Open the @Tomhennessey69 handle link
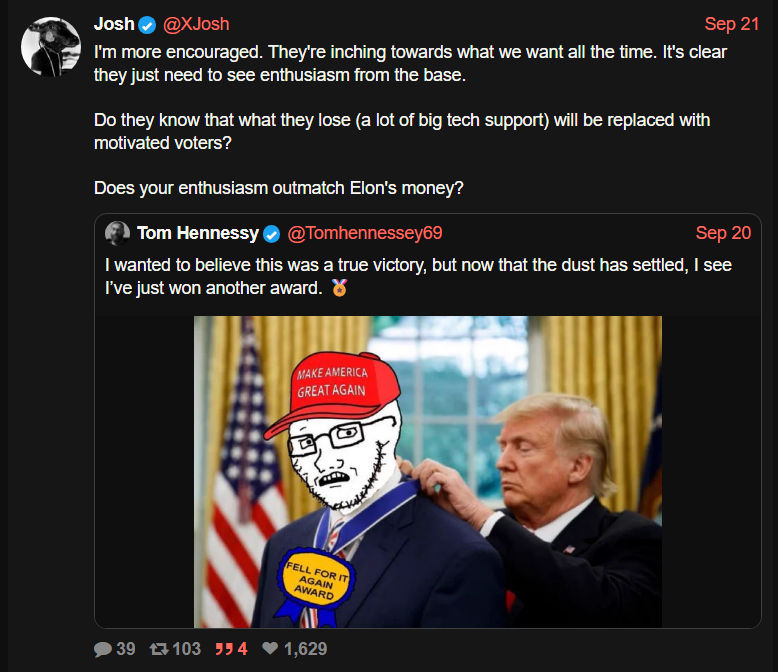The height and width of the screenshot is (672, 778). coord(365,233)
